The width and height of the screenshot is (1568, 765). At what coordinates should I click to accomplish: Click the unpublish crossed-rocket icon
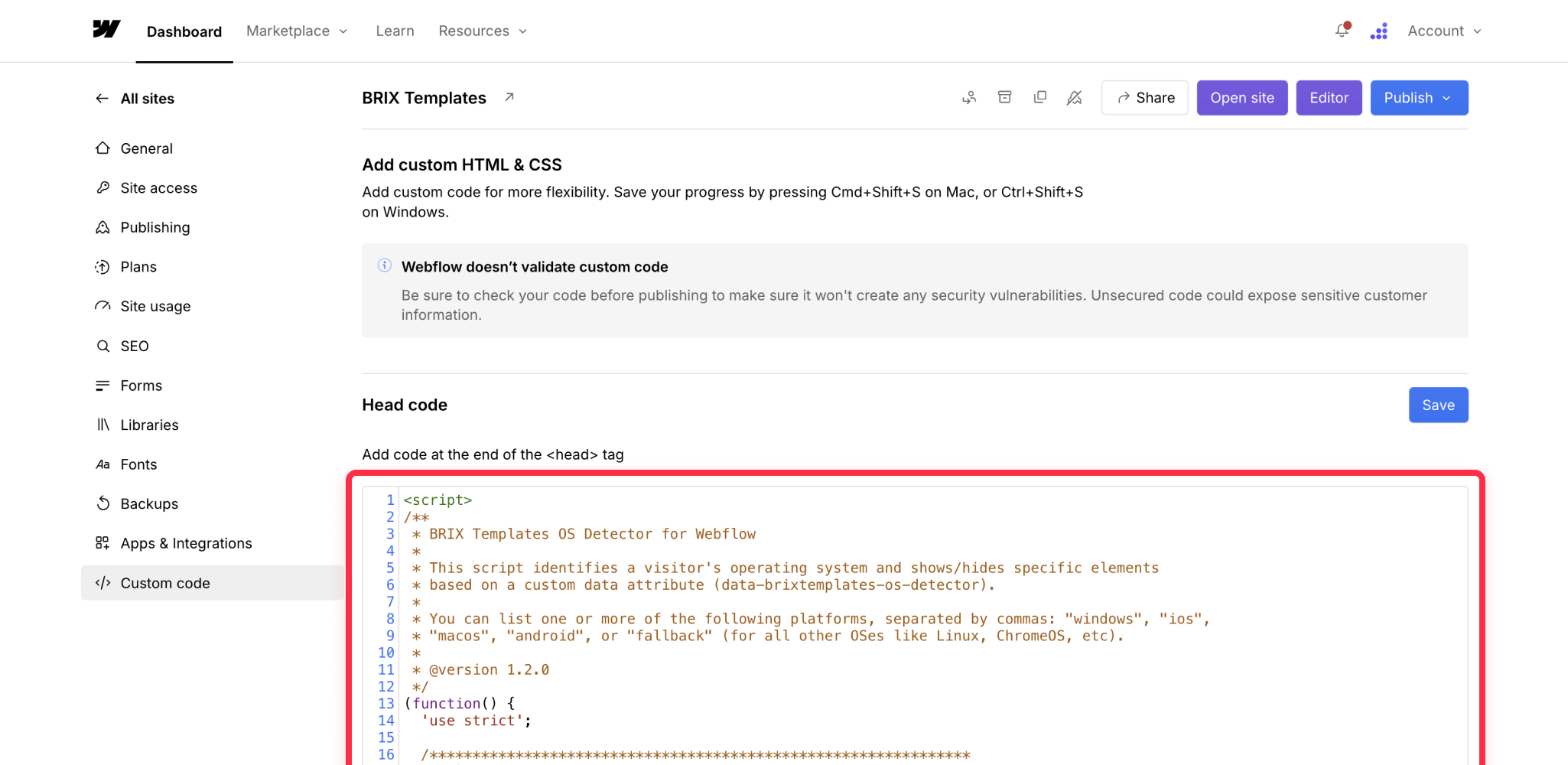(1075, 97)
